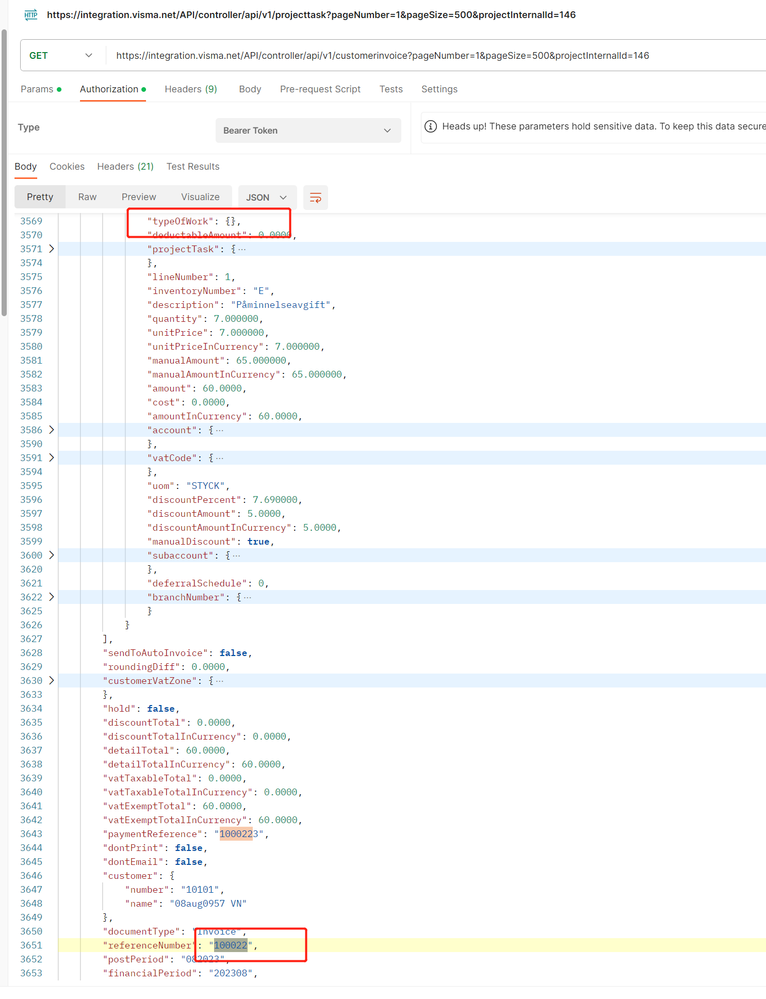Click the "detailTotal" key at line 3637
766x999 pixels.
click(138, 751)
